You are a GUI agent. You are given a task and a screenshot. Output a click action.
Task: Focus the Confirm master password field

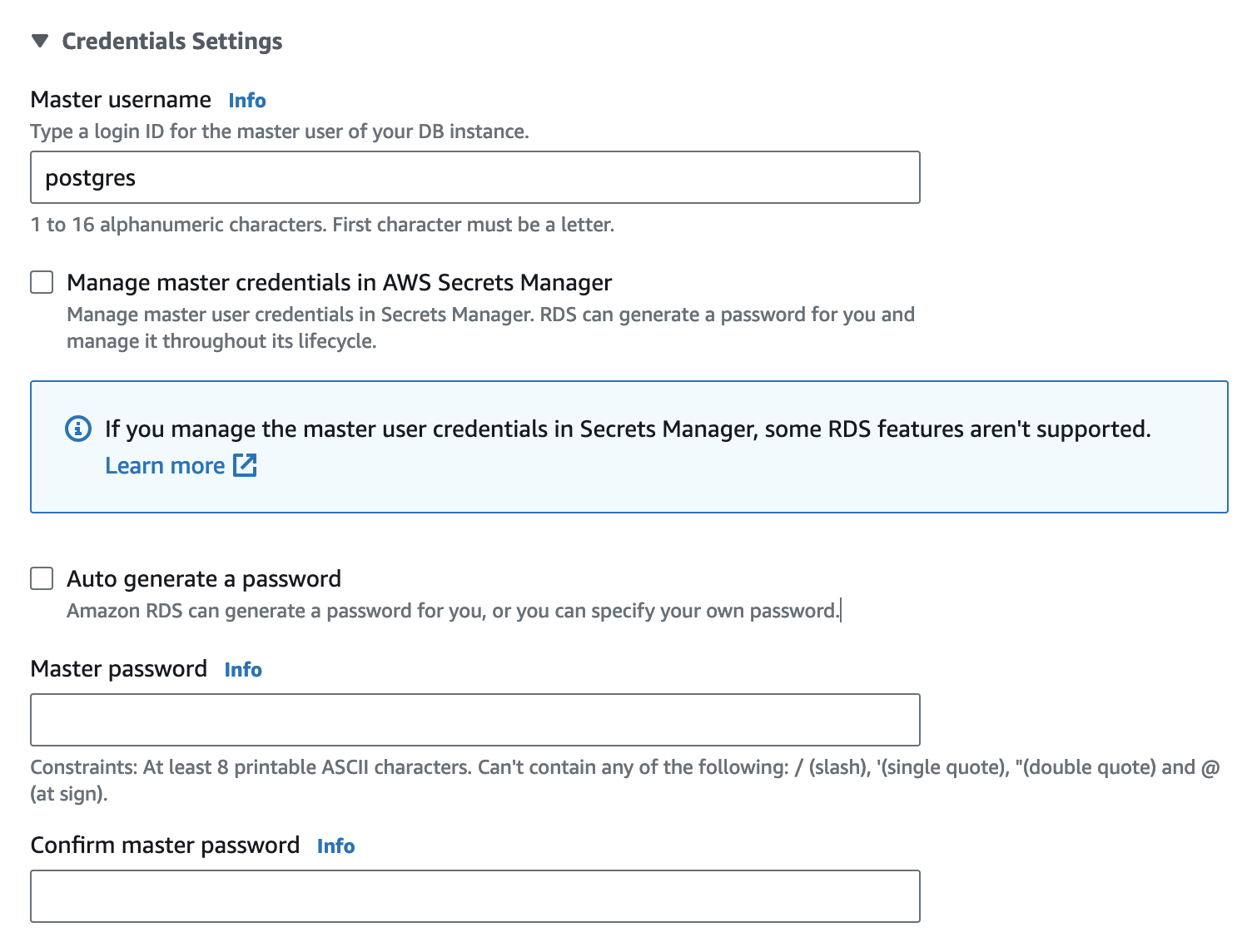pyautogui.click(x=474, y=896)
